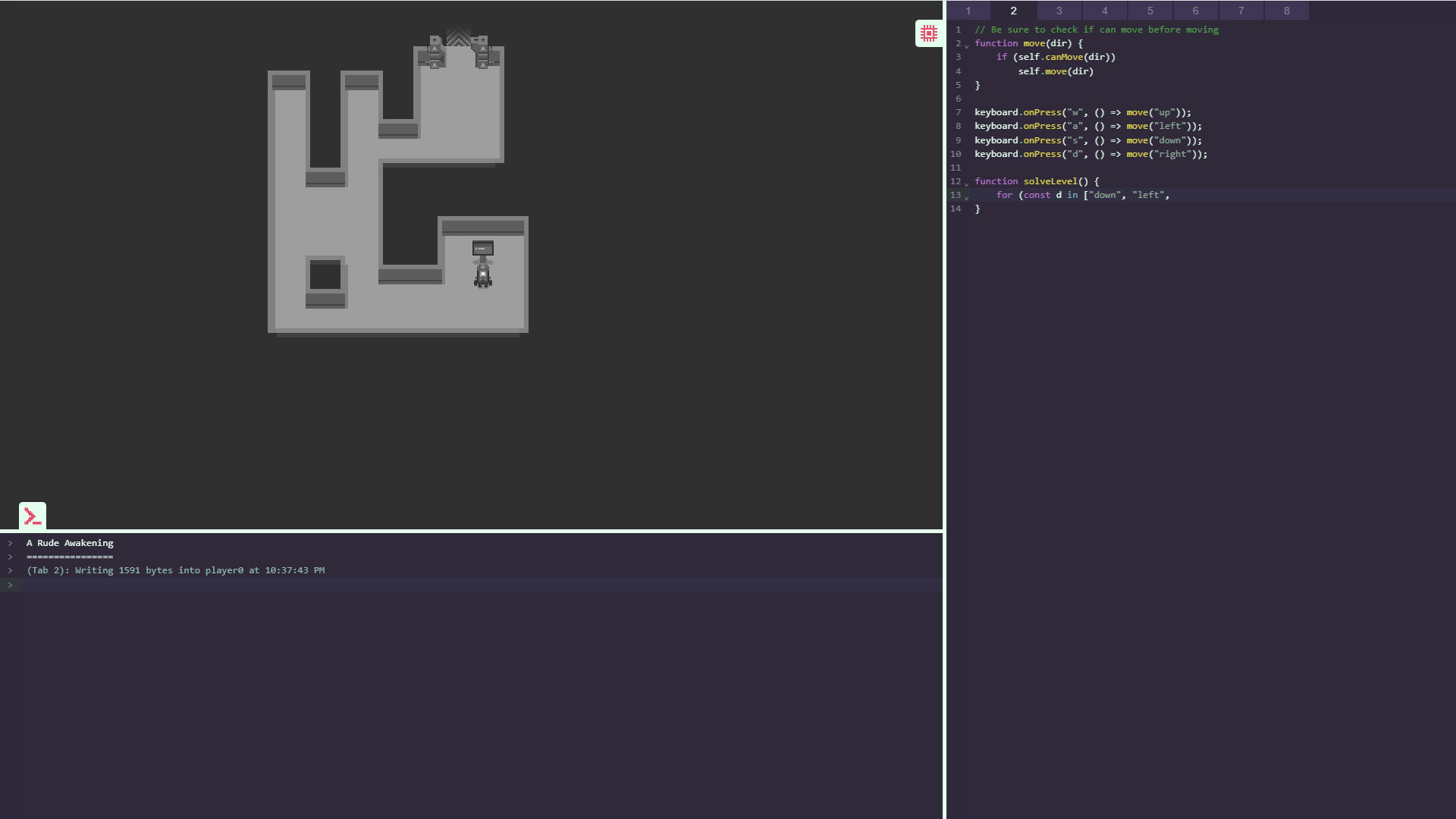The height and width of the screenshot is (819, 1456).
Task: Open editor tab 3
Action: coord(1059,11)
